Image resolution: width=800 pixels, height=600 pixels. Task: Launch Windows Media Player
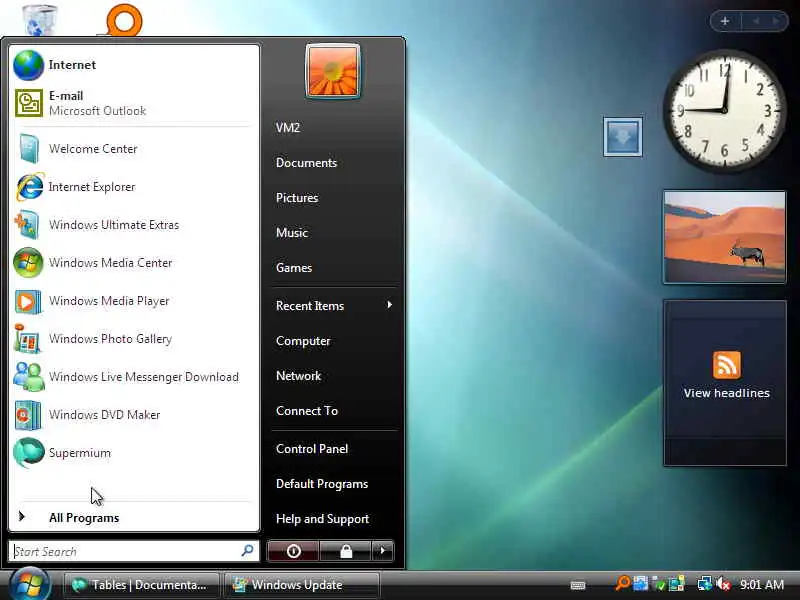tap(134, 301)
